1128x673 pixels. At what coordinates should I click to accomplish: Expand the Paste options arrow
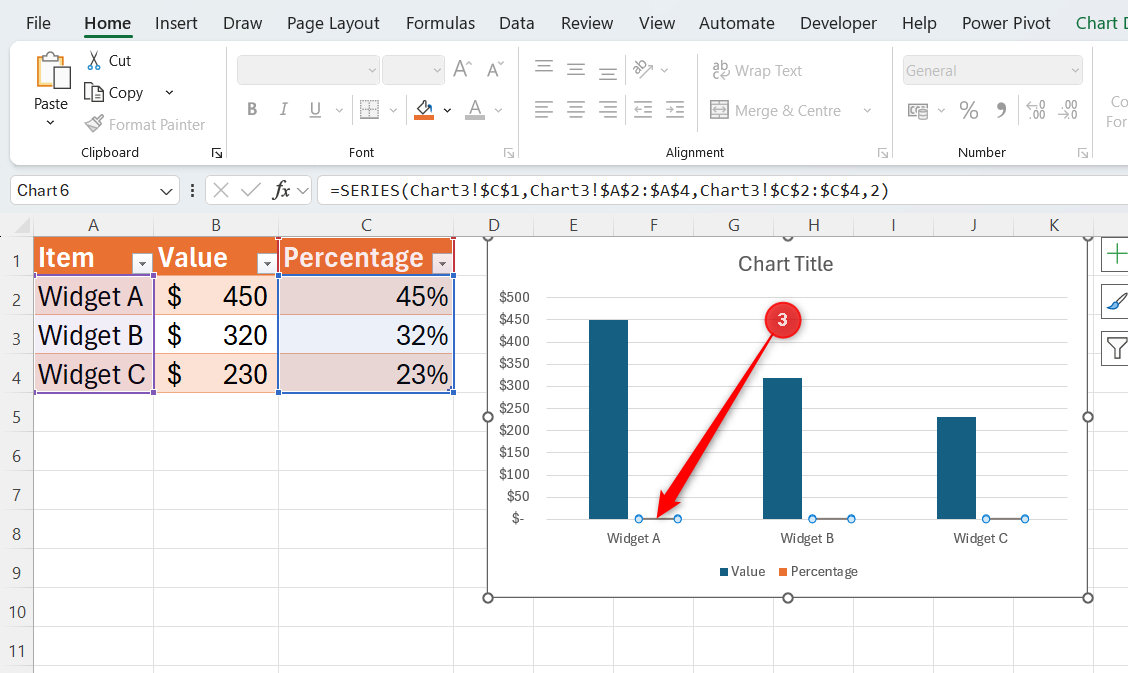pyautogui.click(x=50, y=123)
